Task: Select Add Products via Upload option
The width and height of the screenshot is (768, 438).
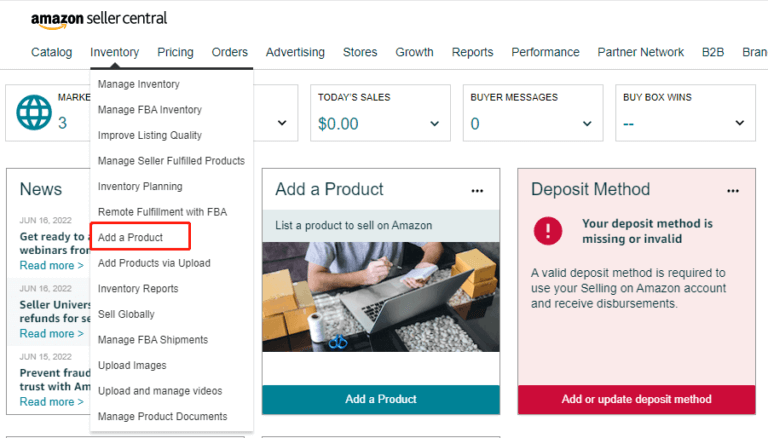Action: tap(154, 263)
